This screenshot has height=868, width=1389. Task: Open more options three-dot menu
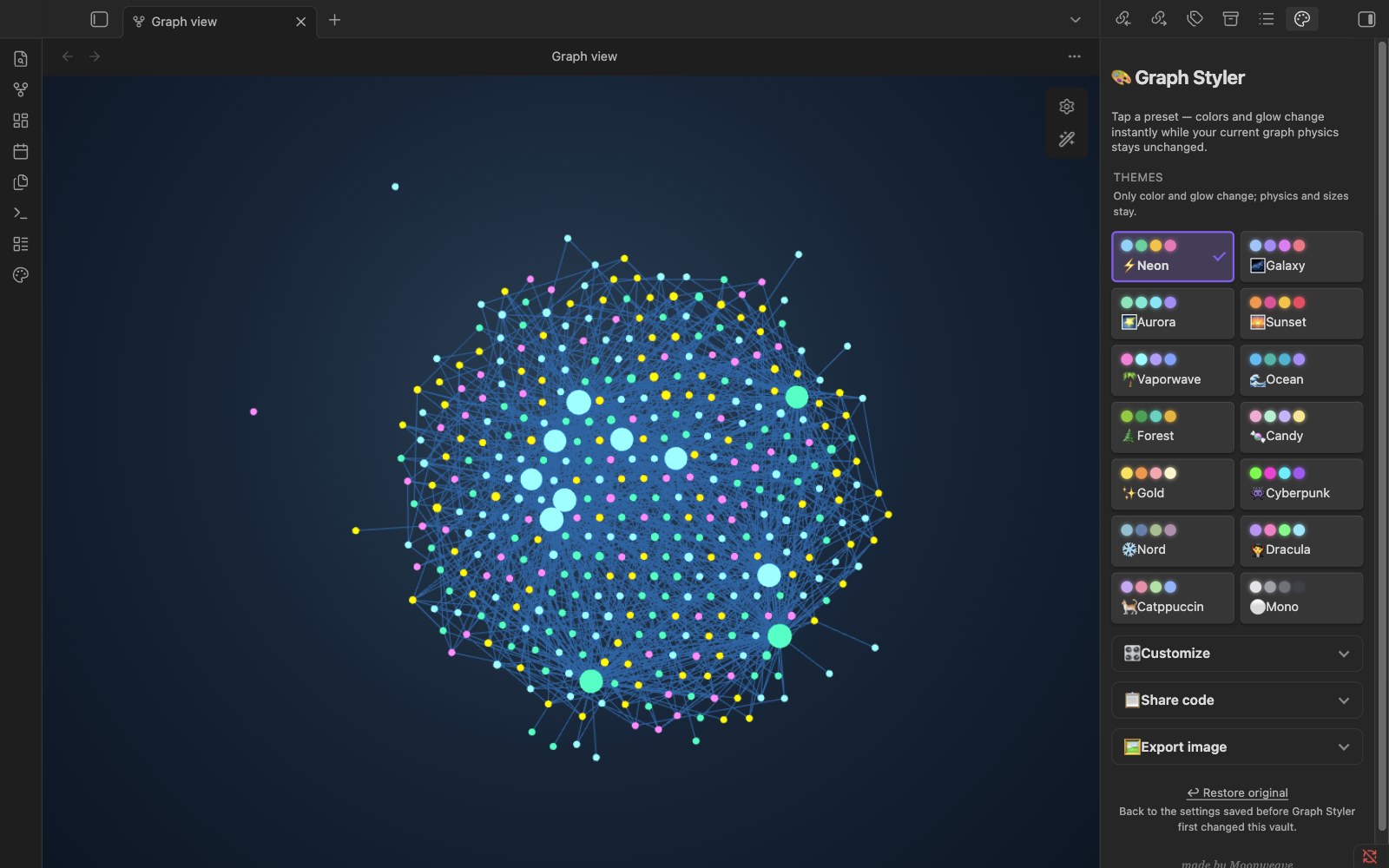coord(1075,56)
